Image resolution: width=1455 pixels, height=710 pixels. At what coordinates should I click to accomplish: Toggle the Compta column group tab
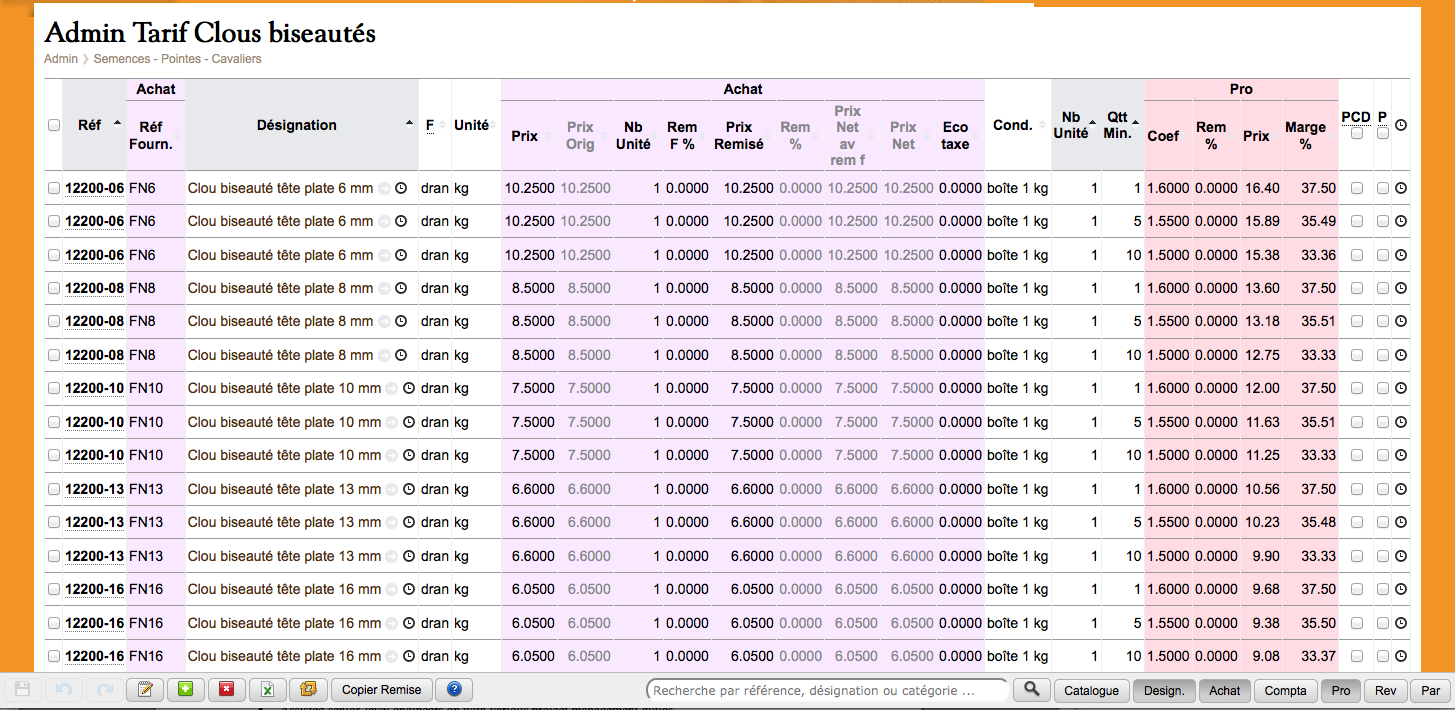click(1286, 690)
